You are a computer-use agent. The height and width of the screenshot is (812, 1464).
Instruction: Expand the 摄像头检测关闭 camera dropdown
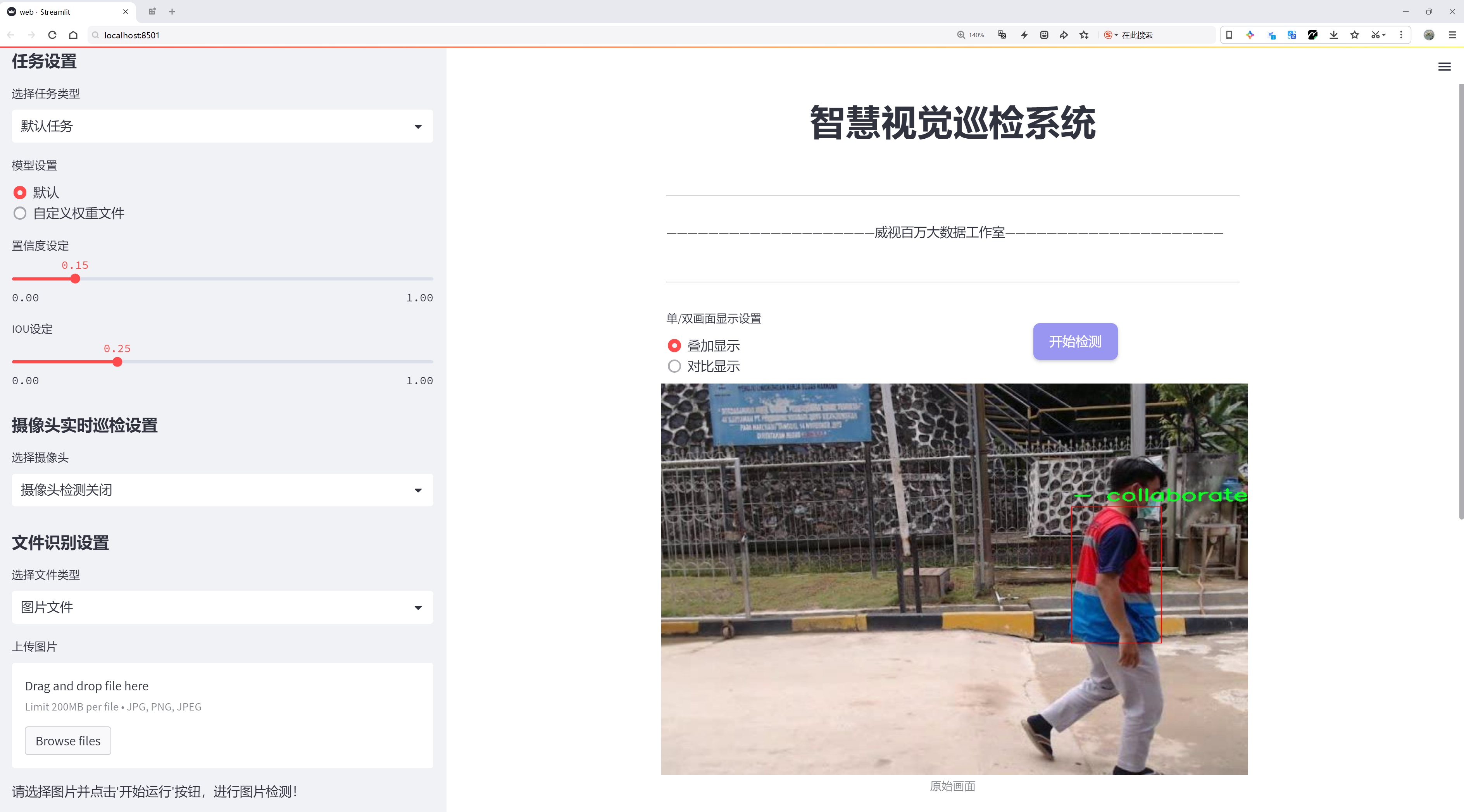(222, 490)
